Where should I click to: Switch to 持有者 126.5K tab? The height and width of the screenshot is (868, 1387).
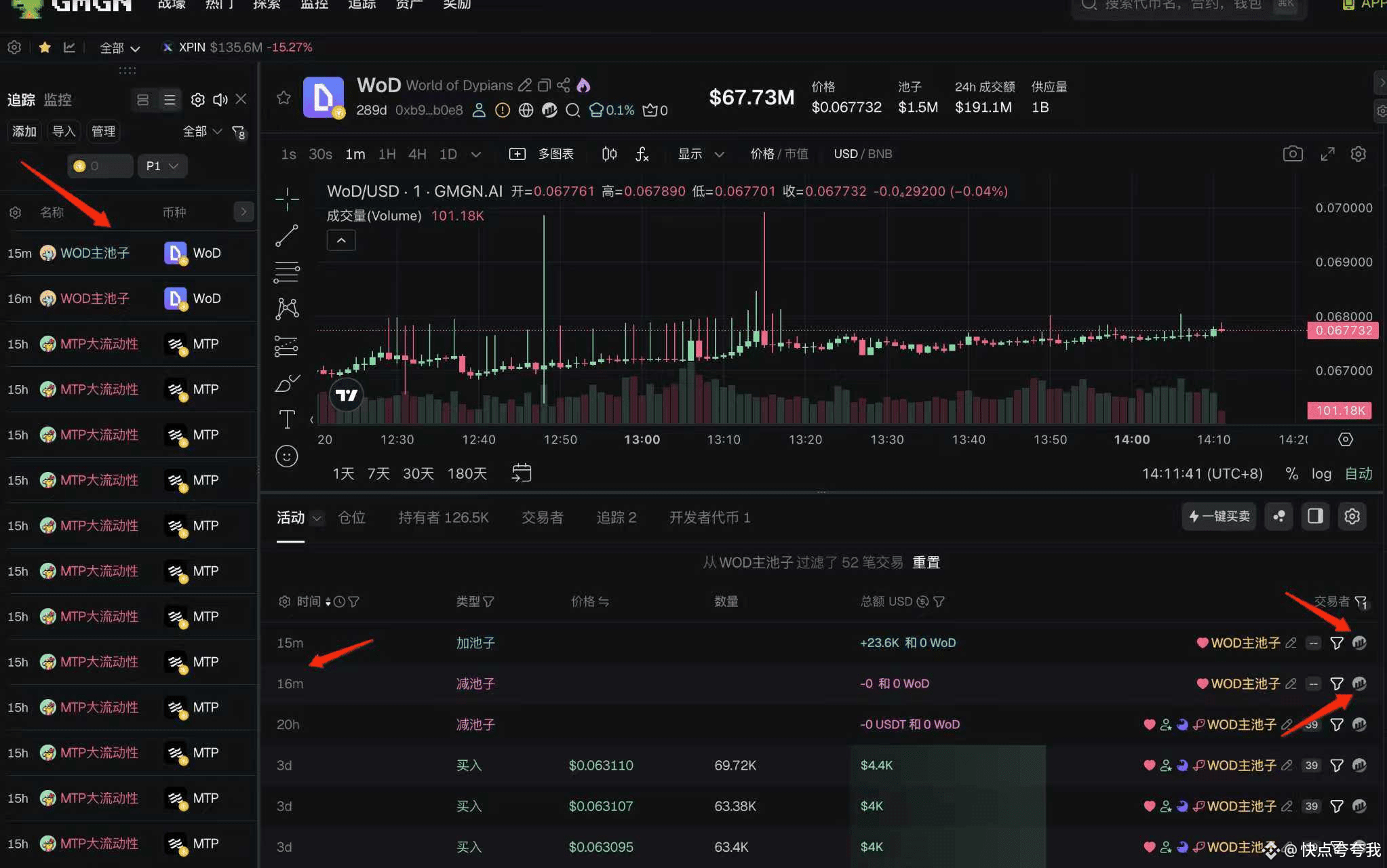tap(443, 517)
